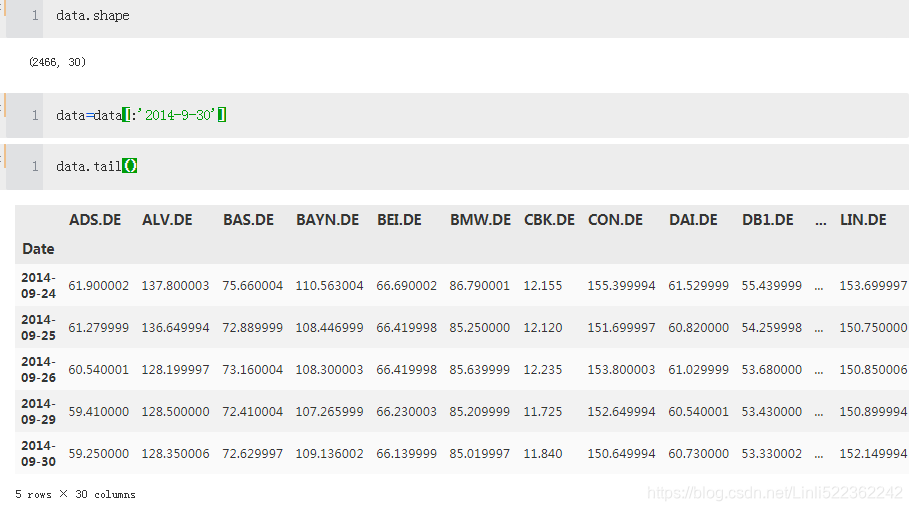Click the cell value 107.265999
This screenshot has width=912, height=511.
click(x=329, y=411)
